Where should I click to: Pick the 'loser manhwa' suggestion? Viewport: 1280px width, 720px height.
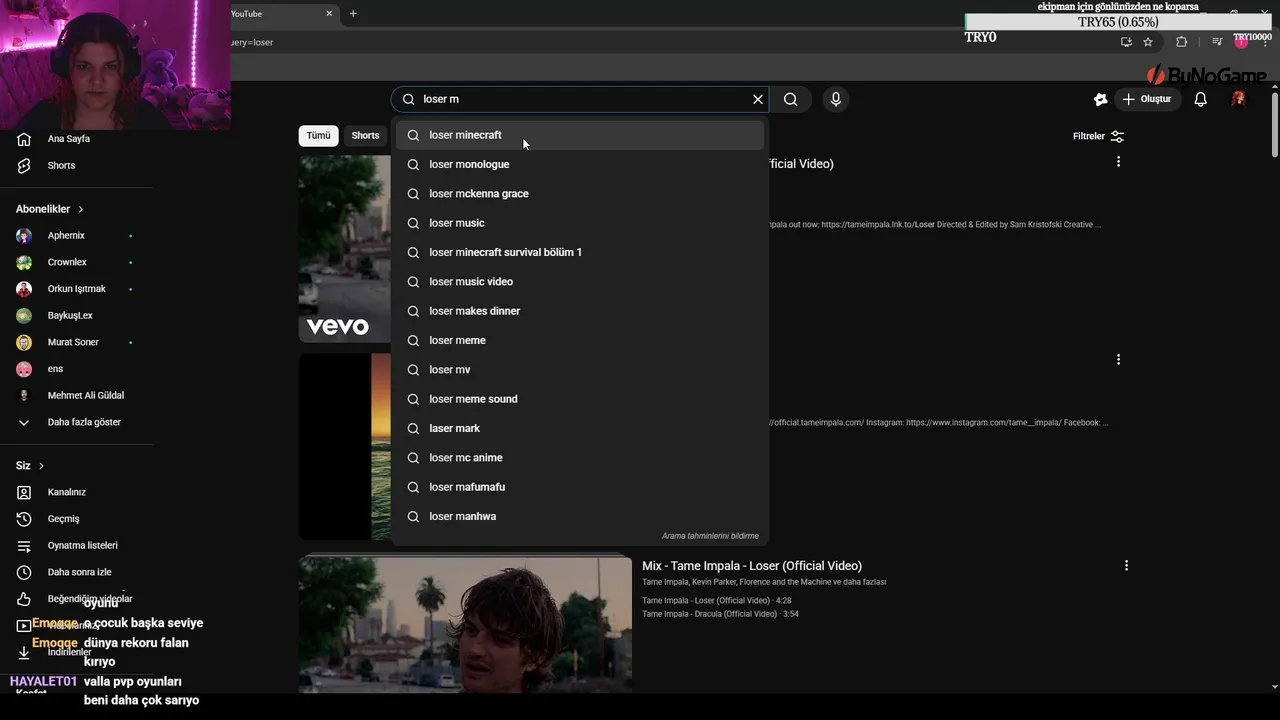pos(580,516)
